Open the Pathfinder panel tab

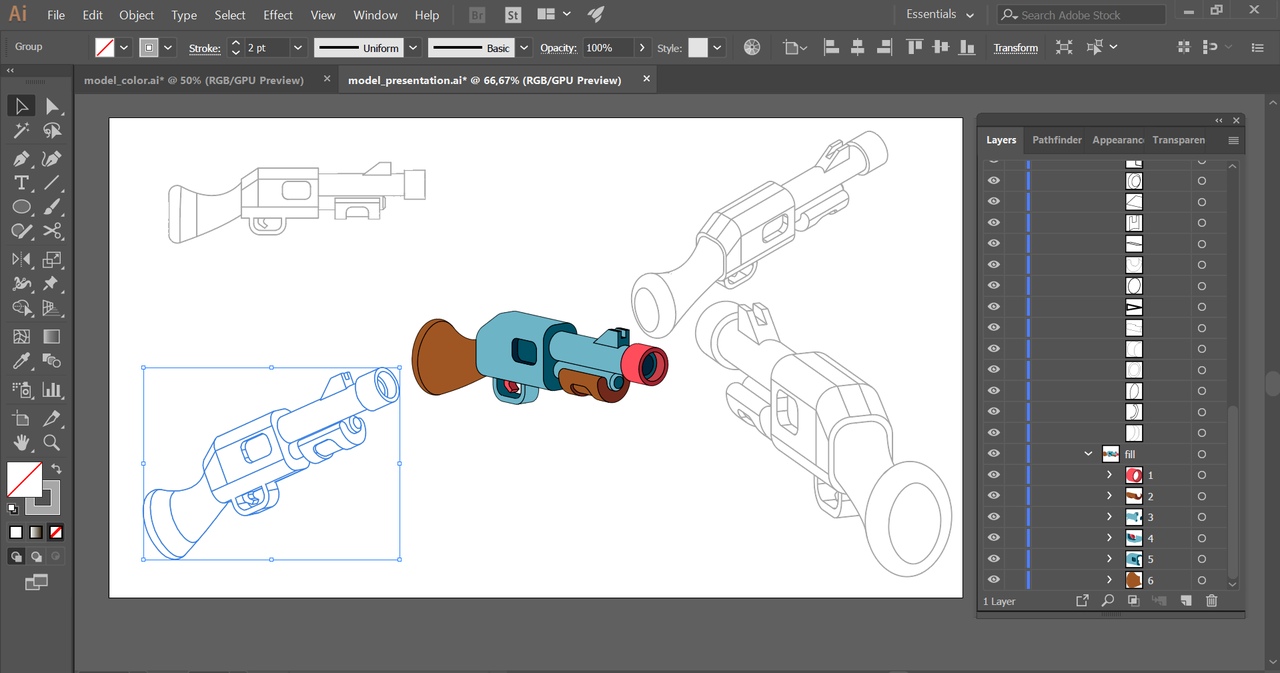coord(1056,140)
